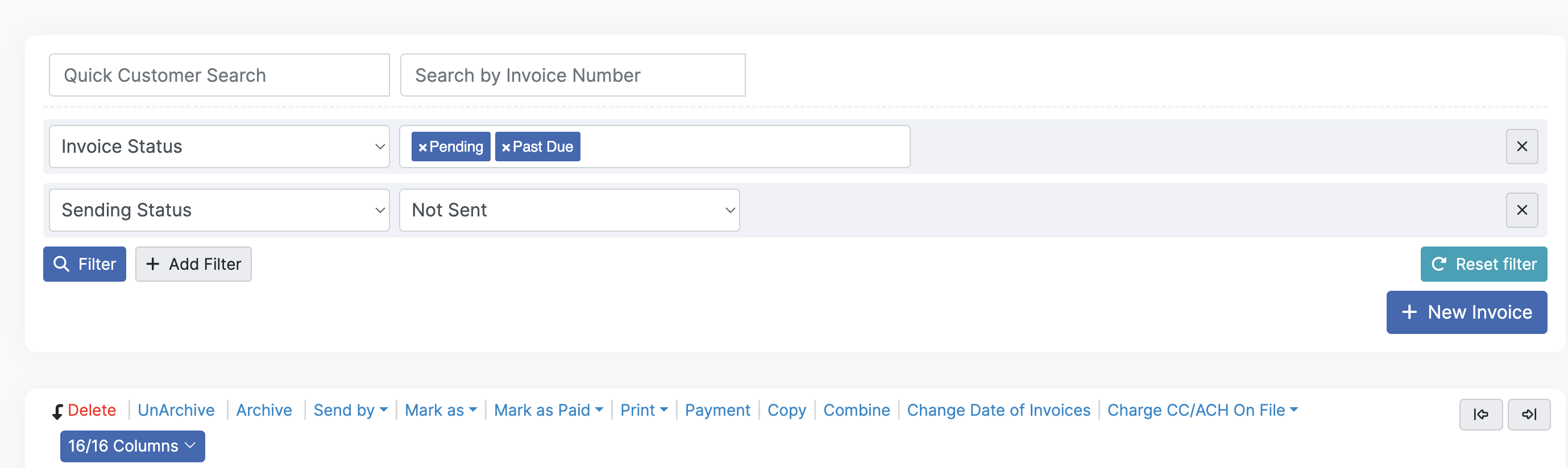The width and height of the screenshot is (1568, 468).
Task: Open the Mark as Paid menu
Action: 548,410
